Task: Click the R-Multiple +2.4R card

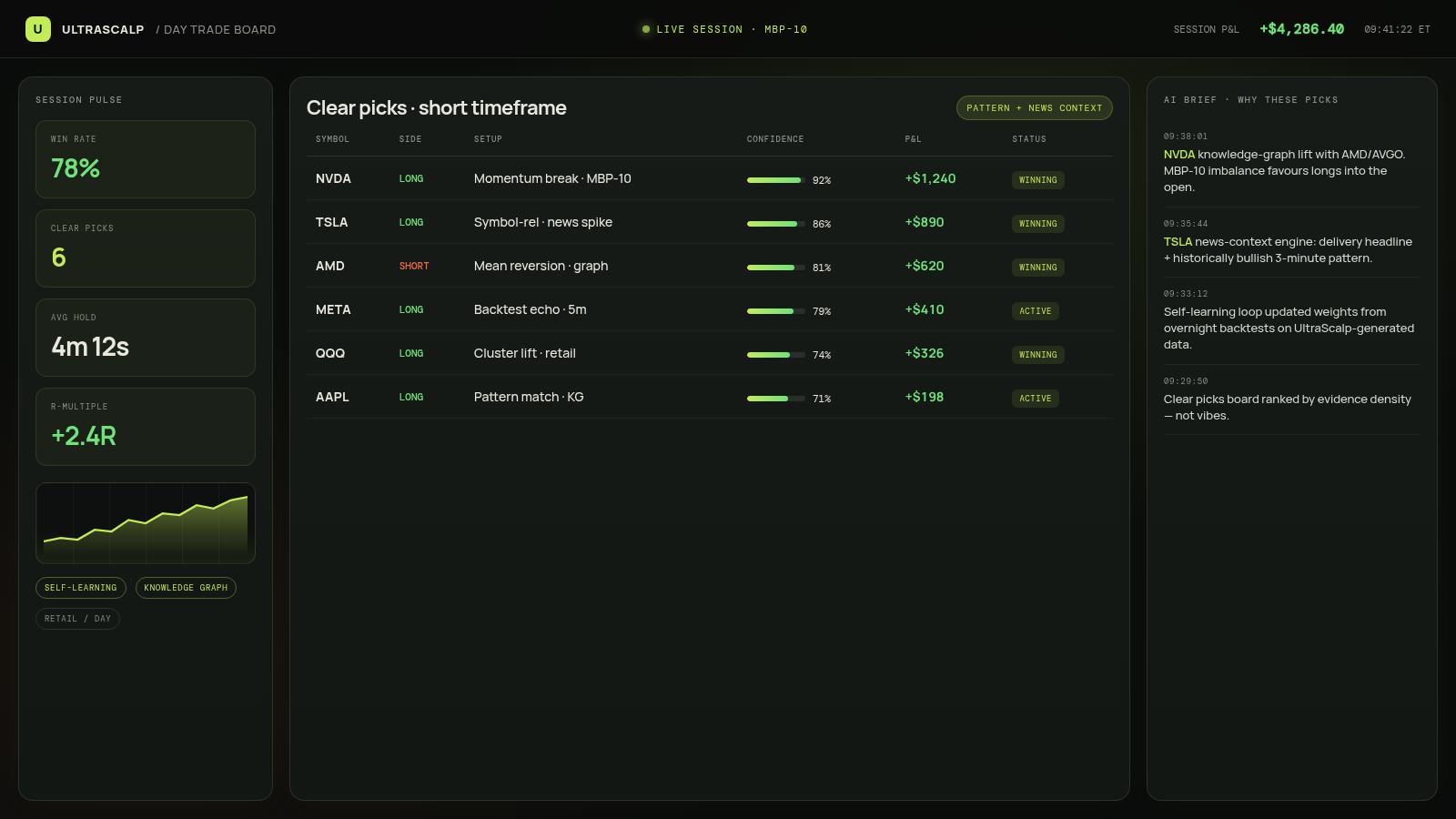Action: (x=146, y=427)
